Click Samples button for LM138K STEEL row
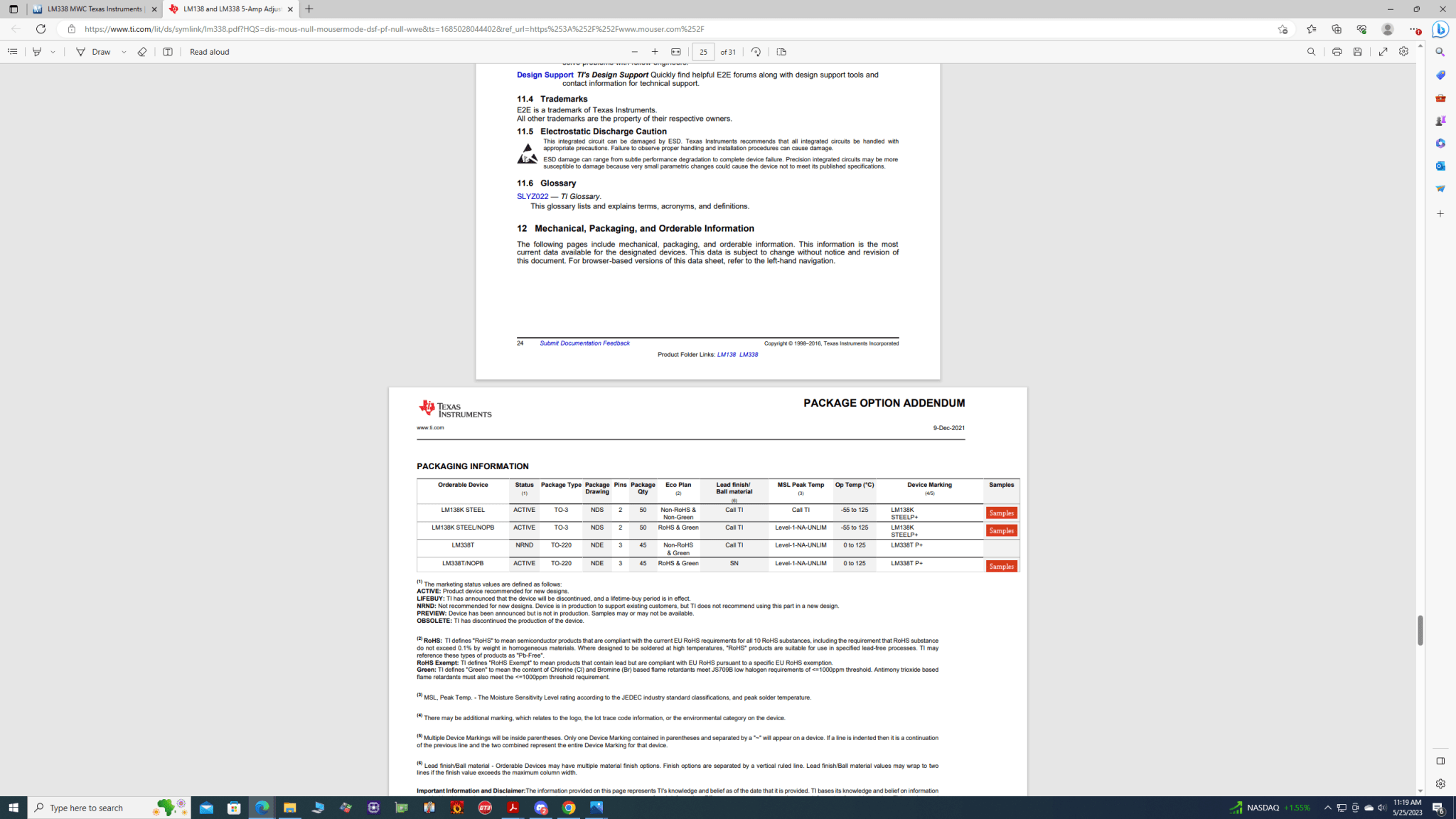 coord(1002,513)
